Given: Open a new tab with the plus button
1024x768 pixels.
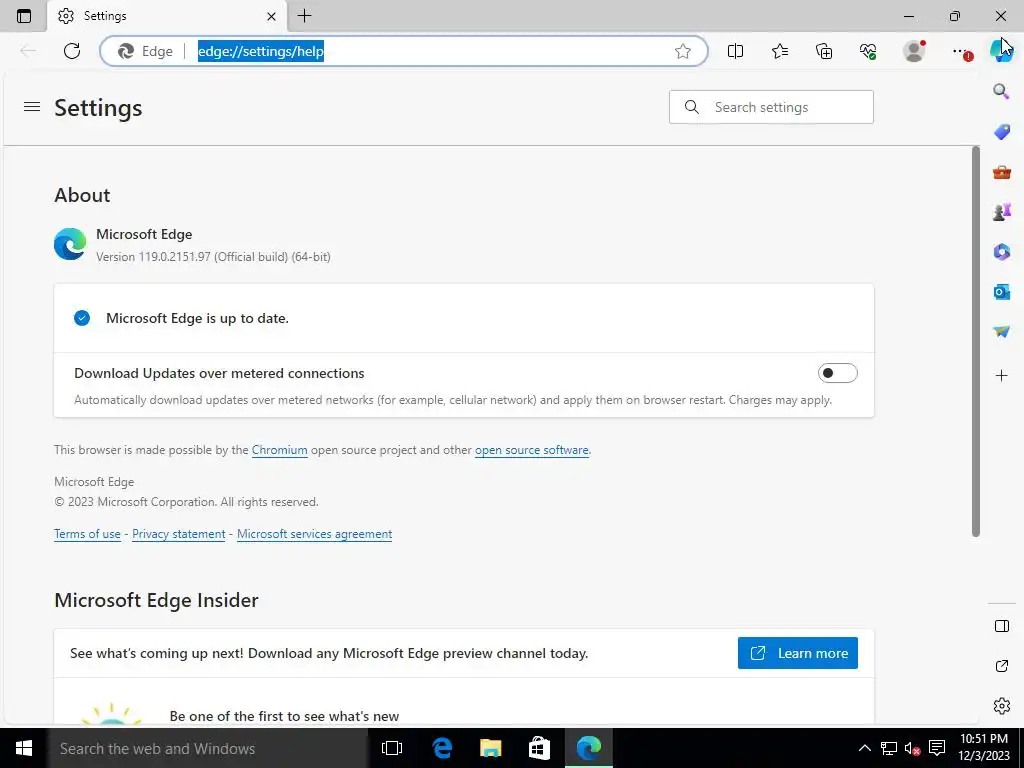Looking at the screenshot, I should coord(304,16).
